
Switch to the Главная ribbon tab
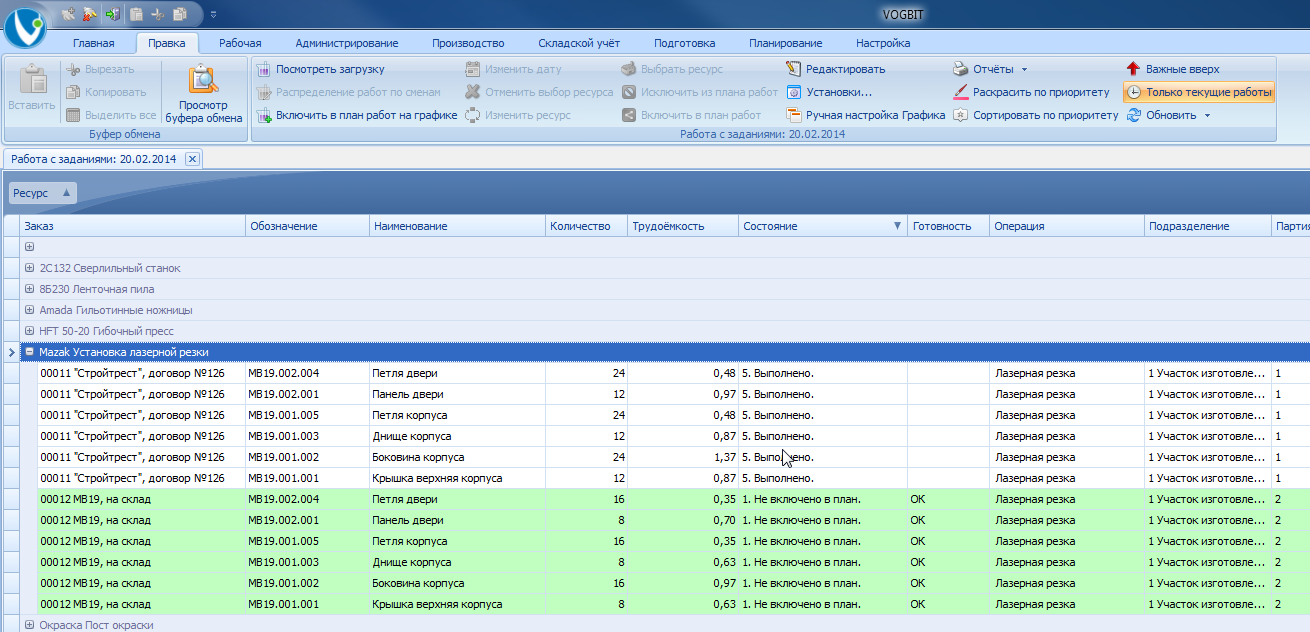point(94,43)
